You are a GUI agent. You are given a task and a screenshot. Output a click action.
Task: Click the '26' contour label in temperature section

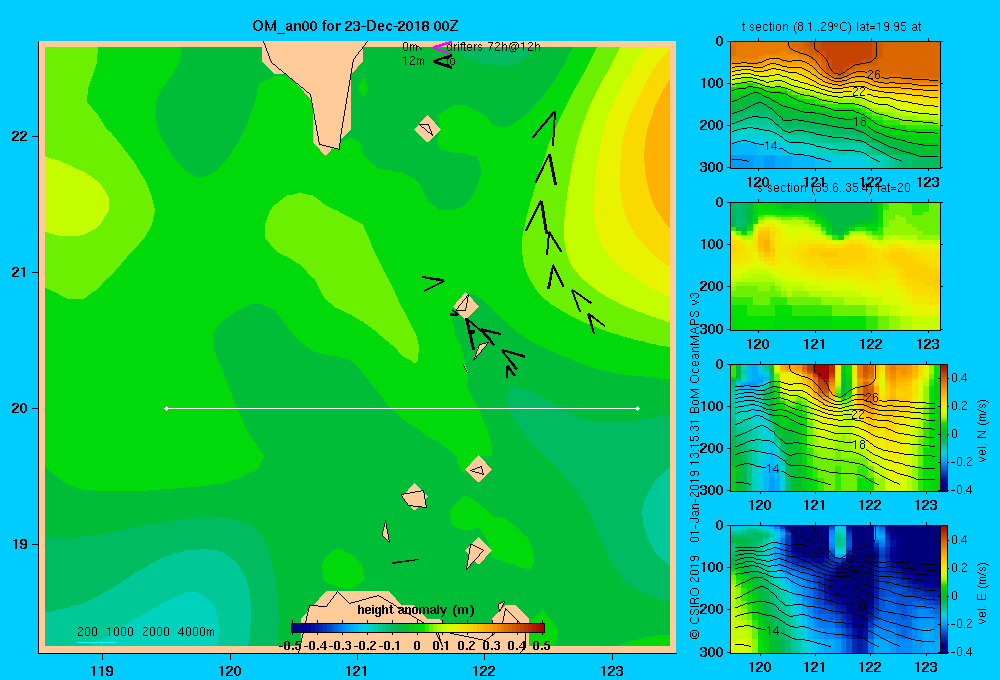874,75
